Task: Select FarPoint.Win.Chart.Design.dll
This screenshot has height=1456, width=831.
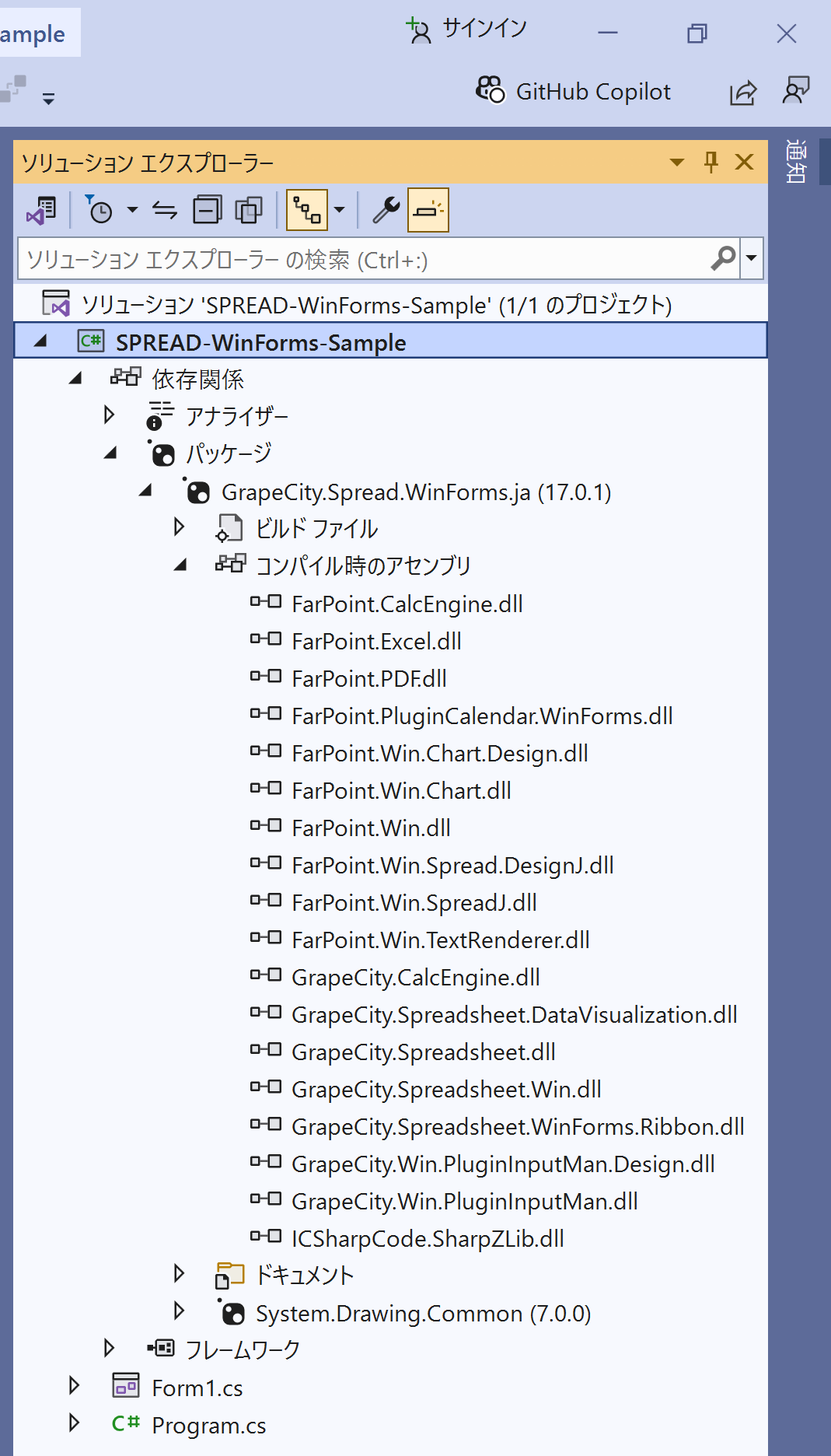Action: click(440, 754)
